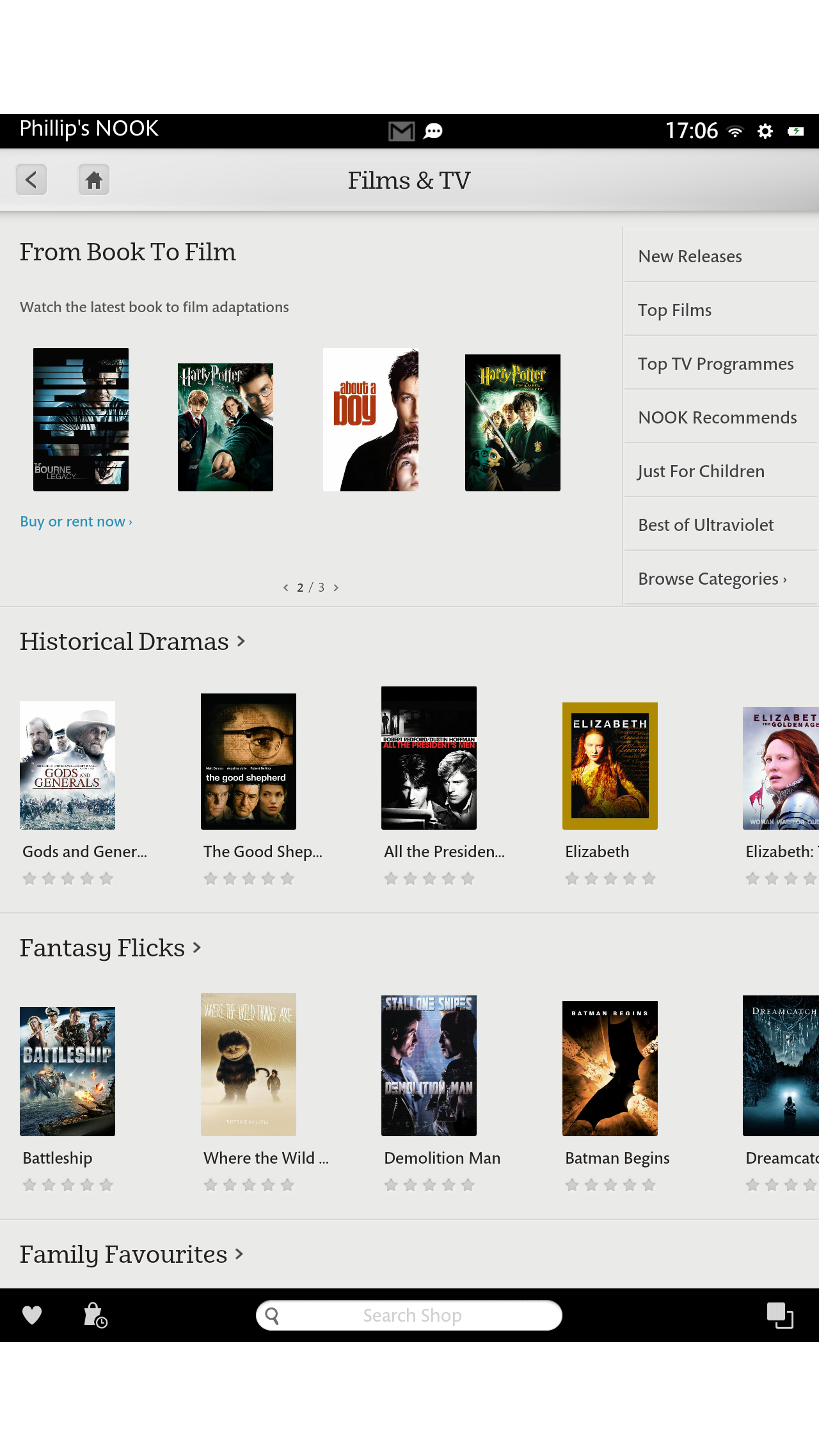This screenshot has width=819, height=1456.
Task: Select NOOK Recommends
Action: [721, 417]
